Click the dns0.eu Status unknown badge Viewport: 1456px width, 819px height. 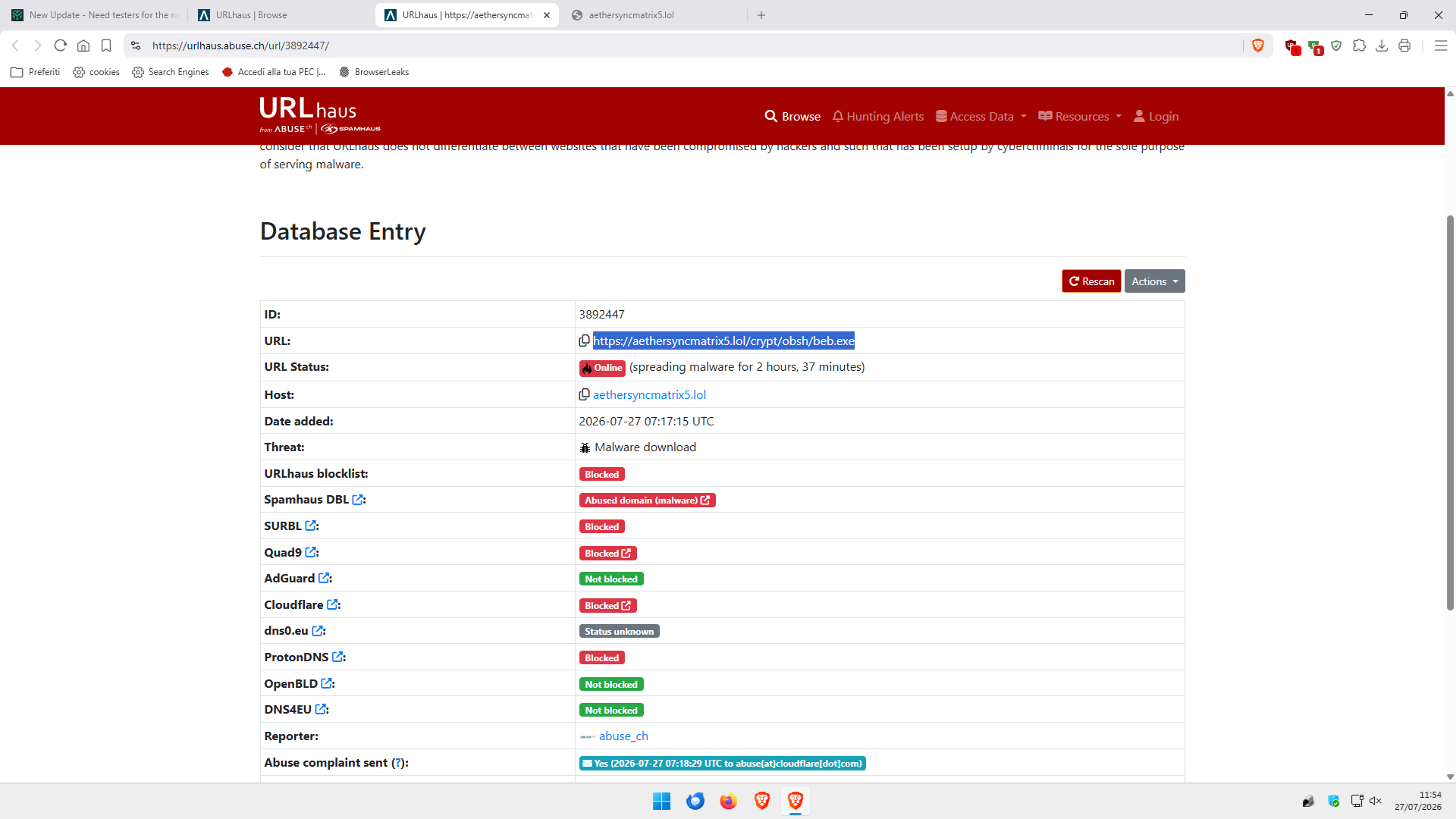point(619,631)
